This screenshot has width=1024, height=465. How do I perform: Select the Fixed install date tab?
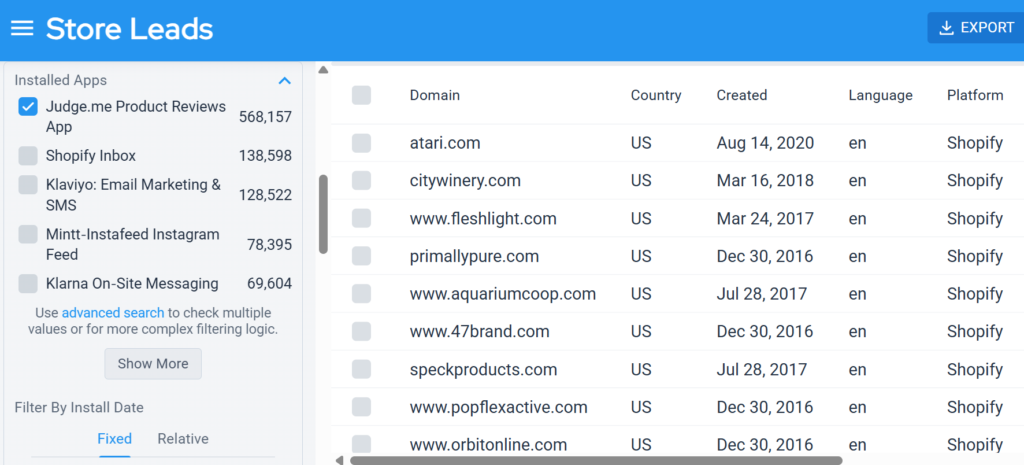tap(114, 439)
